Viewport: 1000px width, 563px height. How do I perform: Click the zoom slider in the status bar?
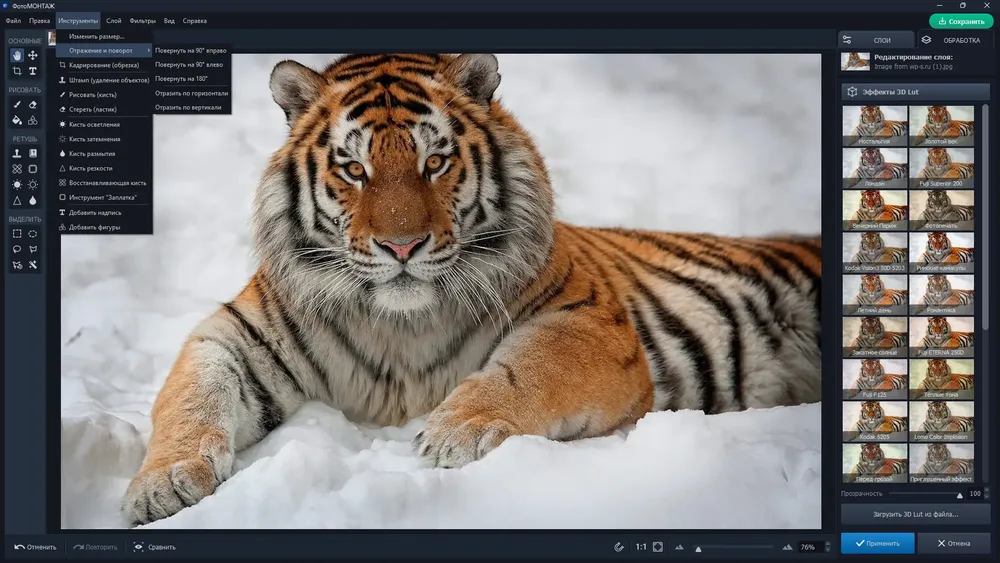pos(733,548)
